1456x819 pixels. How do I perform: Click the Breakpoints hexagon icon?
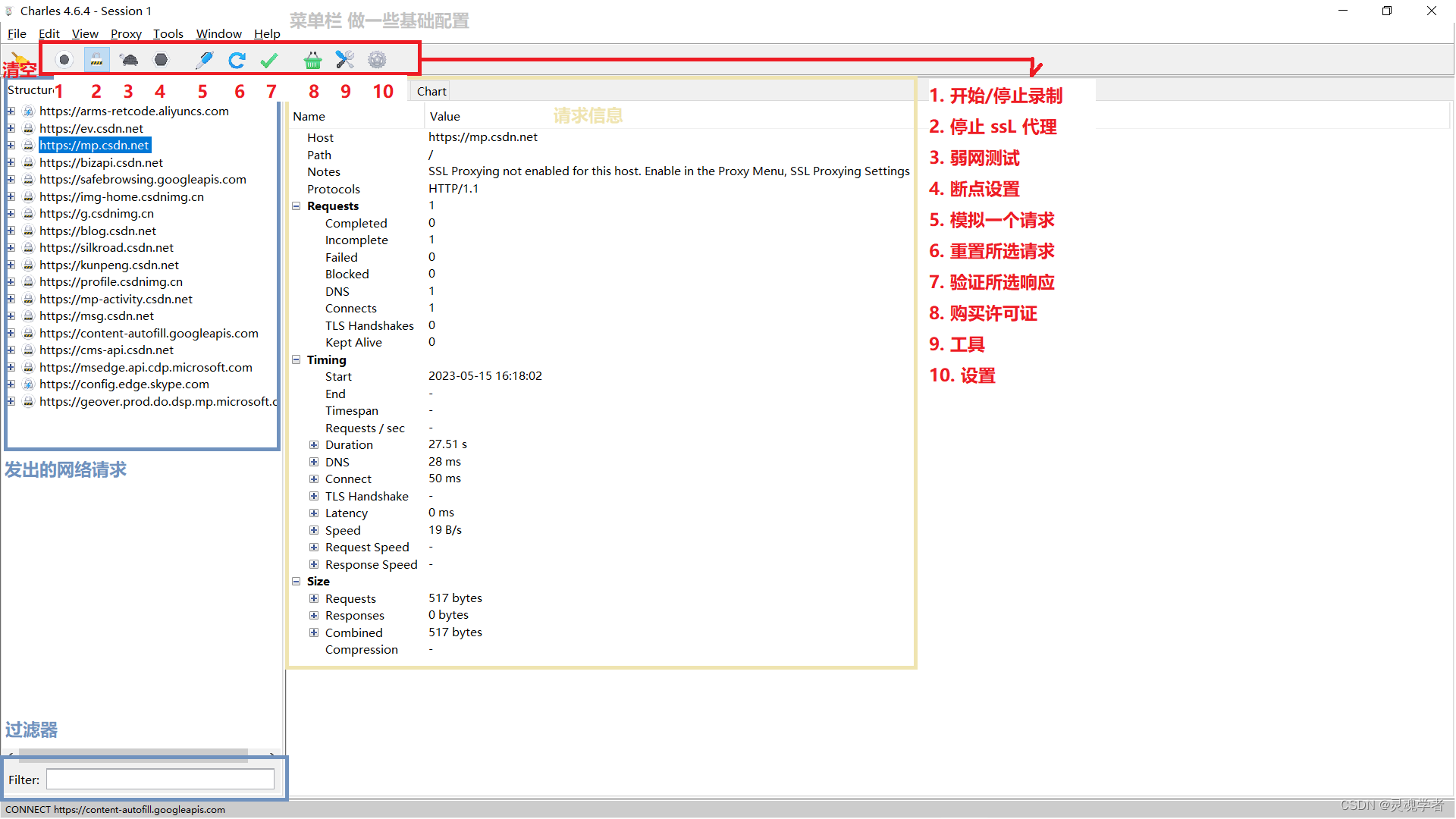pos(161,60)
